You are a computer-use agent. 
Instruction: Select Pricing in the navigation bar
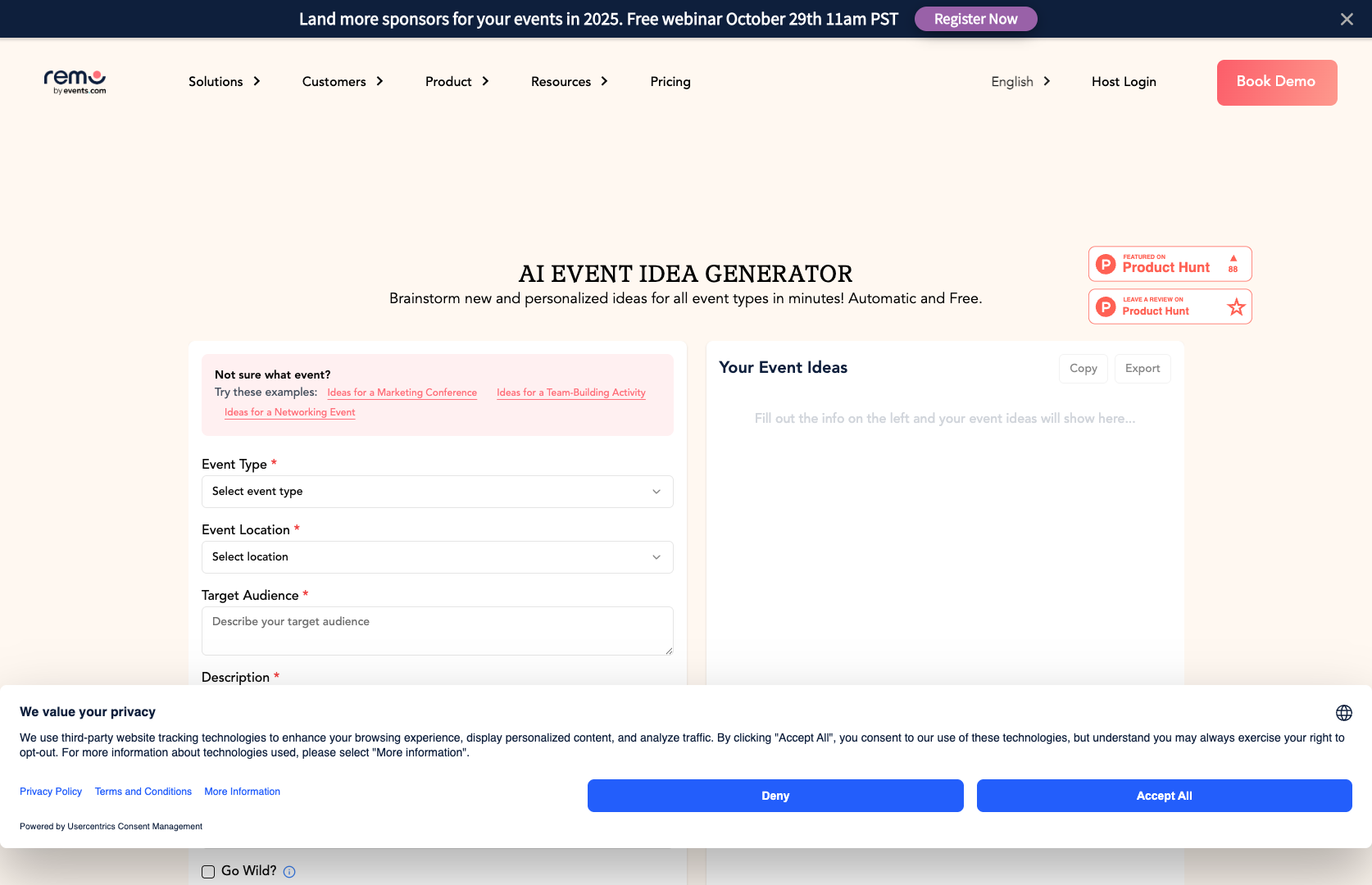[x=670, y=82]
